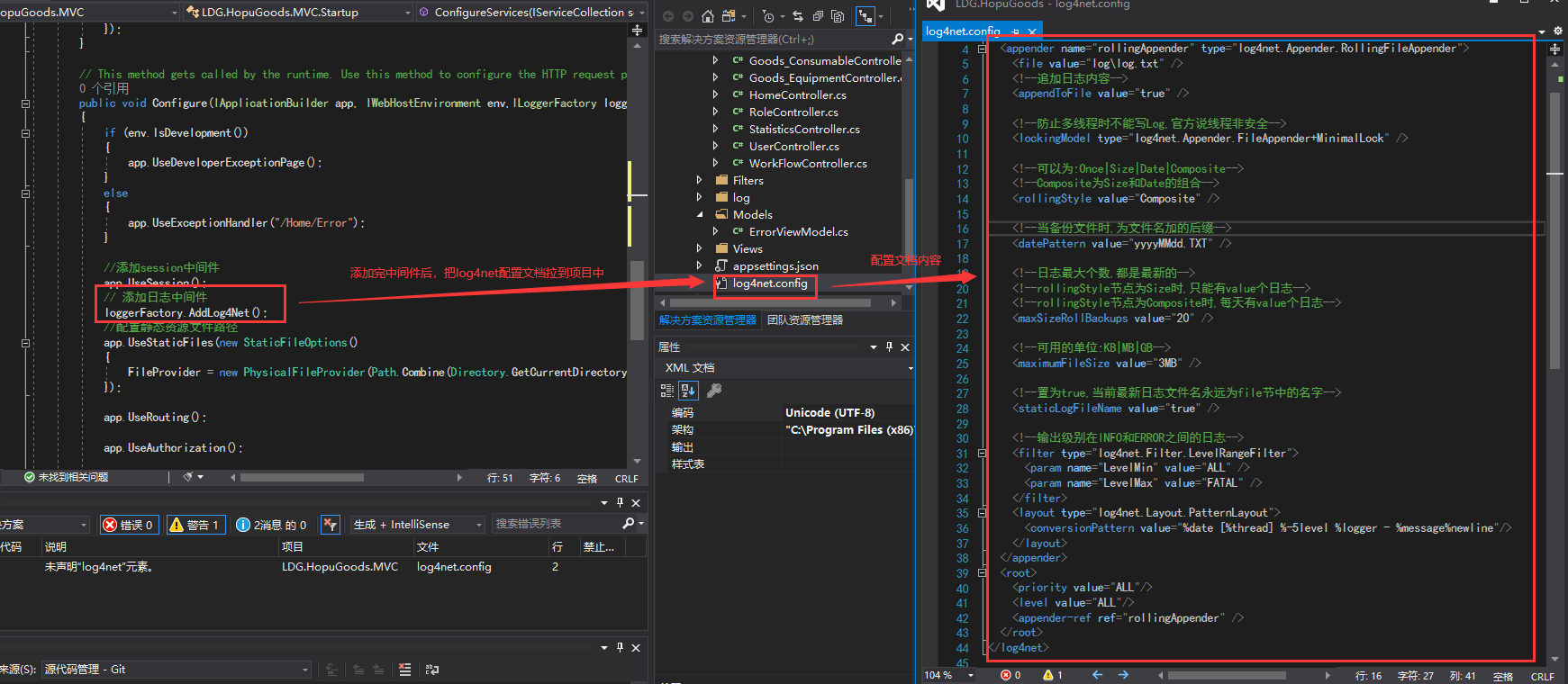The height and width of the screenshot is (684, 1568).
Task: Pin the Properties panel with the pushpin icon
Action: [x=890, y=347]
